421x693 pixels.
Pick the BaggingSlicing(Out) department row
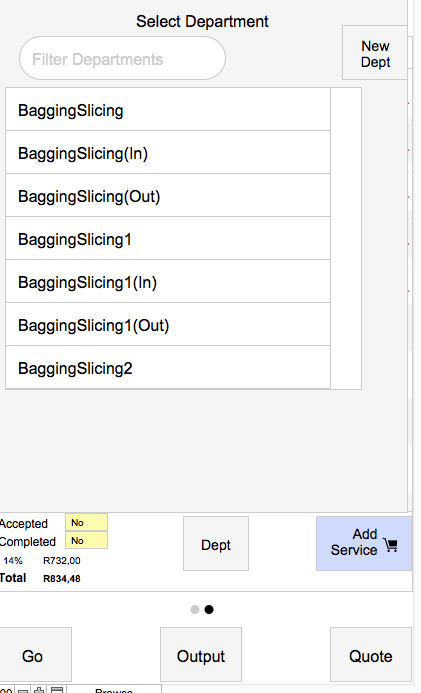pos(168,195)
